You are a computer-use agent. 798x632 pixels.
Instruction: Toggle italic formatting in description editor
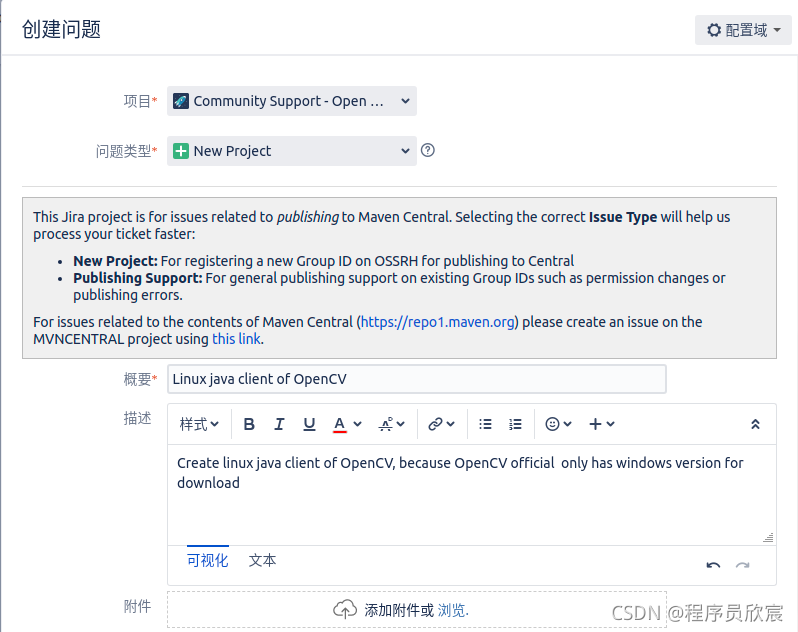[279, 424]
